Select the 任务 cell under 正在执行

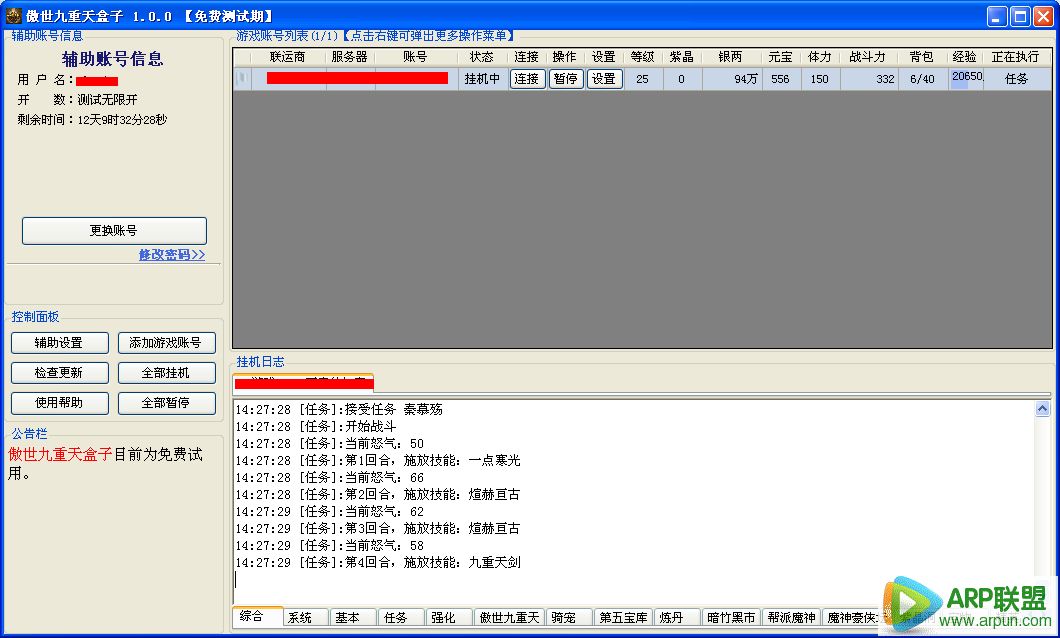[1017, 79]
